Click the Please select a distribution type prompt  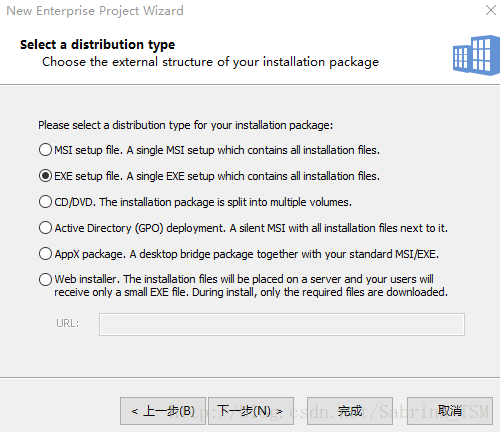tap(186, 125)
